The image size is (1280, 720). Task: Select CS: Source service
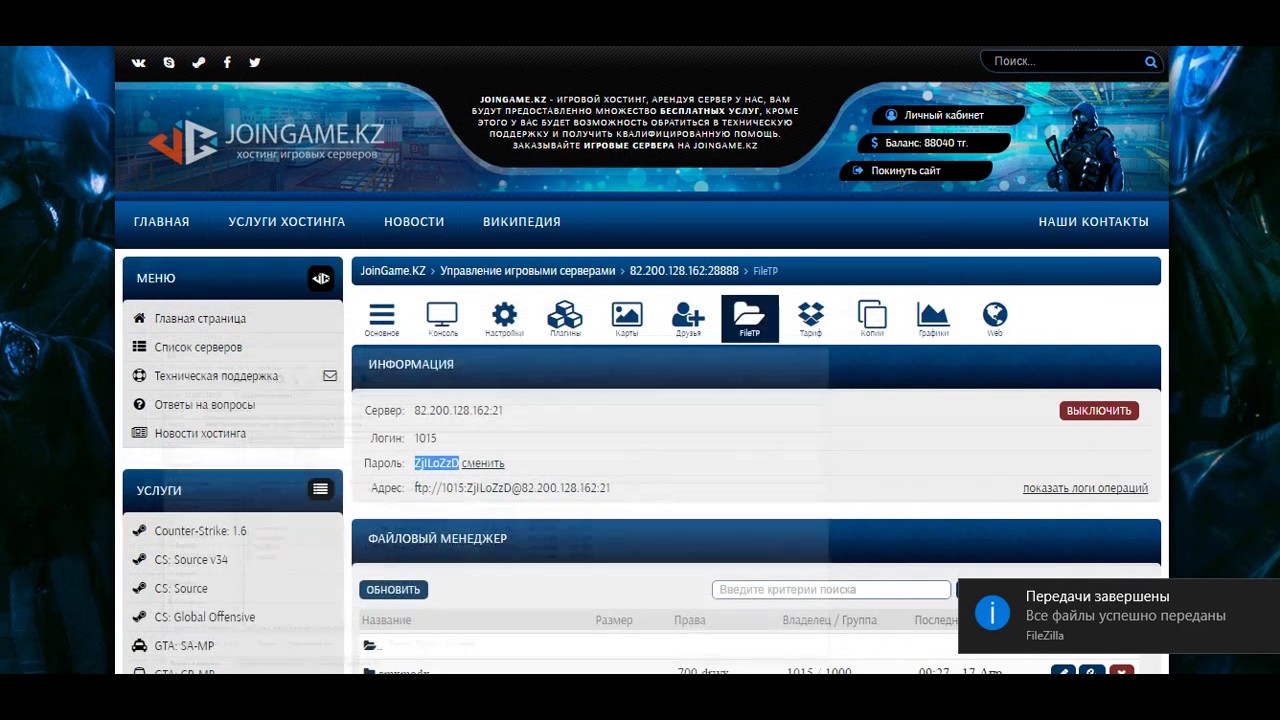pyautogui.click(x=181, y=588)
